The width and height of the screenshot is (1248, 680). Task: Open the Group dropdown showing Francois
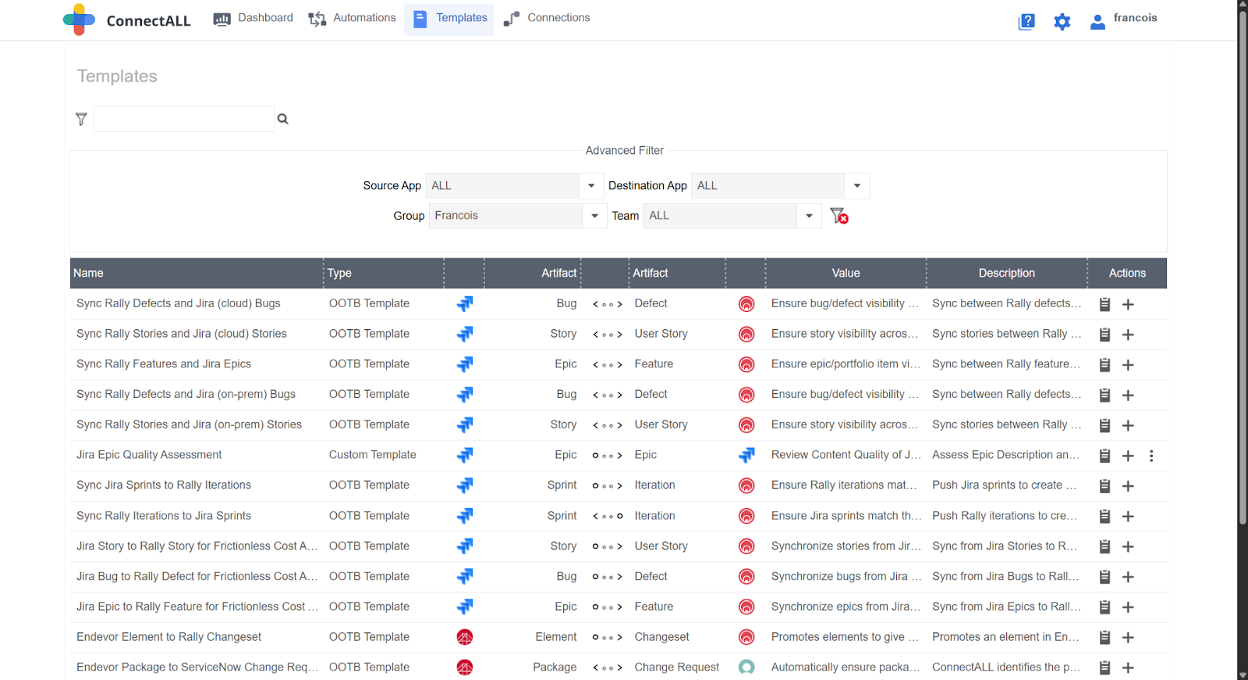point(594,216)
